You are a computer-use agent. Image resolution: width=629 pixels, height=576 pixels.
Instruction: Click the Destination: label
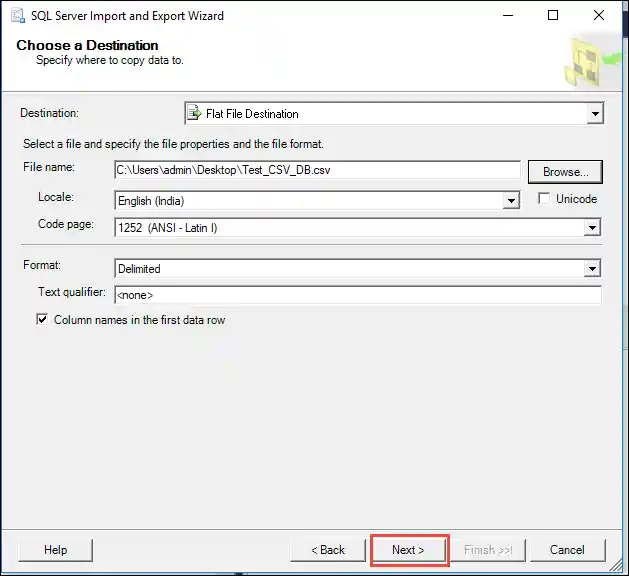(x=49, y=113)
